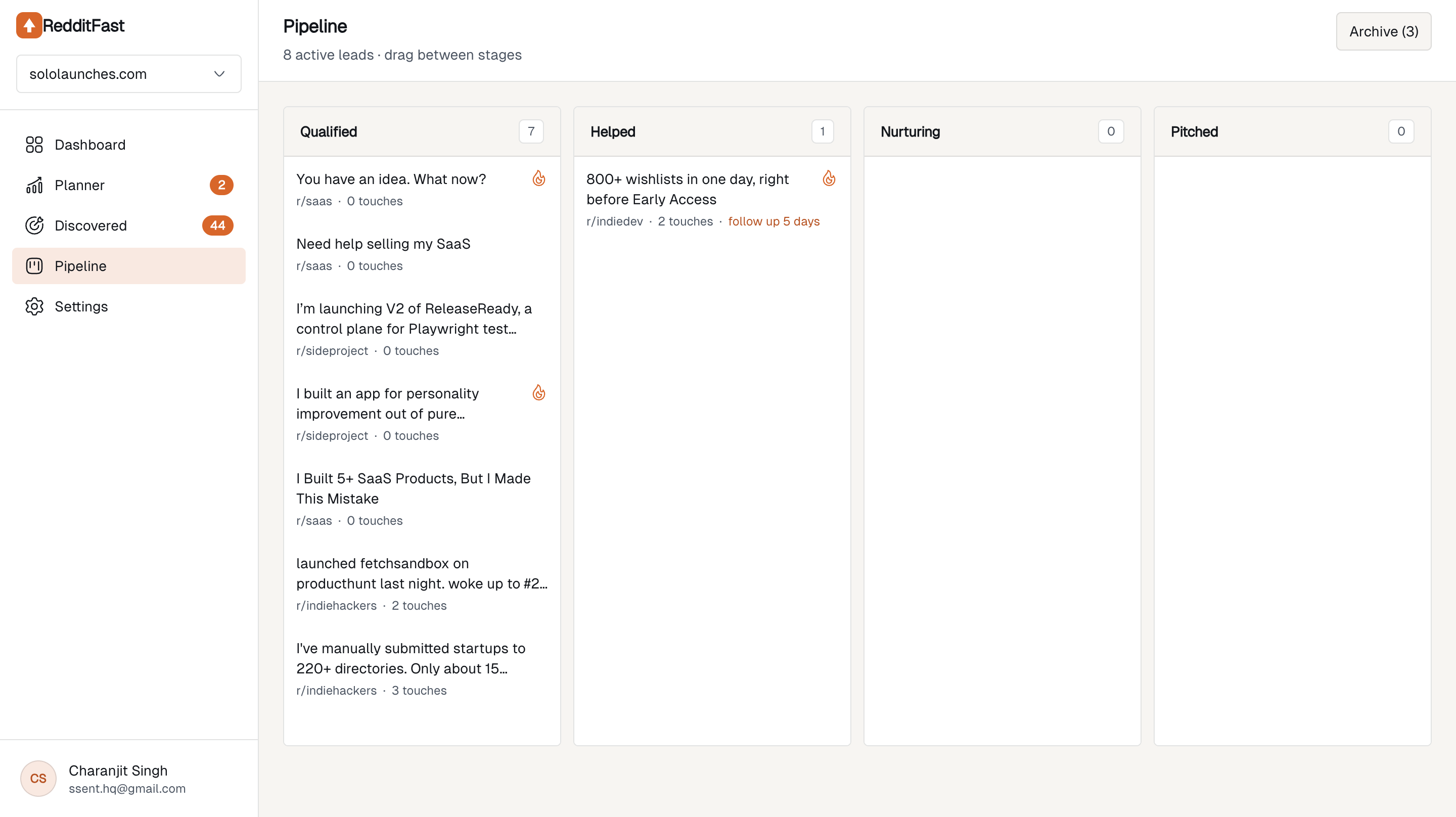The height and width of the screenshot is (817, 1456).
Task: Click flame icon on personality improvement app card
Action: [538, 393]
